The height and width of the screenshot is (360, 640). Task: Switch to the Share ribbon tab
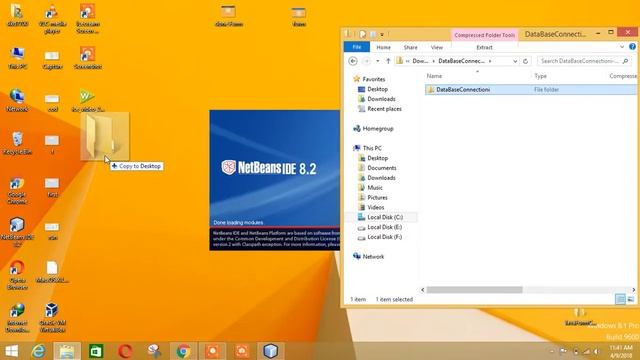point(410,47)
